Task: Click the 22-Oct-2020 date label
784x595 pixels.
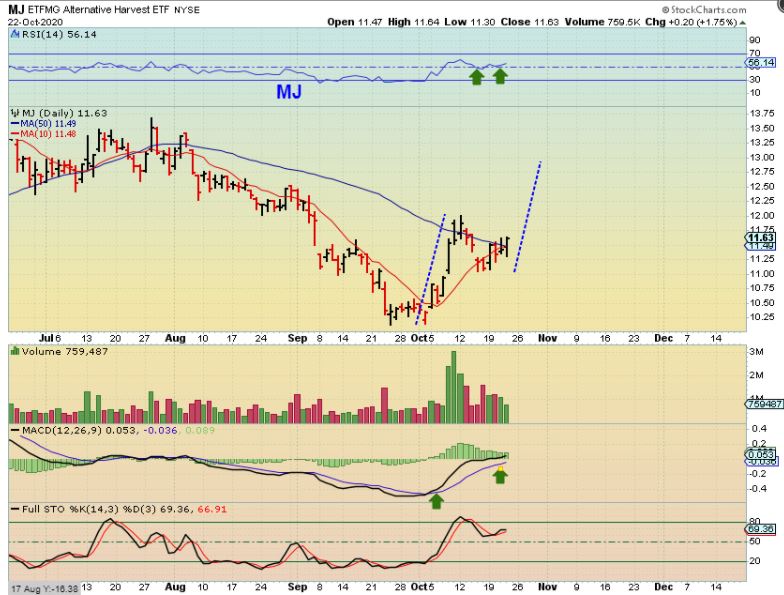Action: coord(35,22)
